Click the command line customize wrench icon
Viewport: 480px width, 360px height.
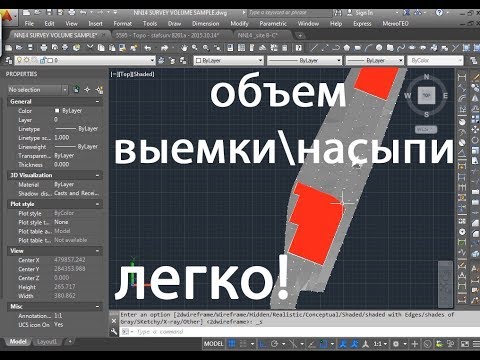[114, 332]
